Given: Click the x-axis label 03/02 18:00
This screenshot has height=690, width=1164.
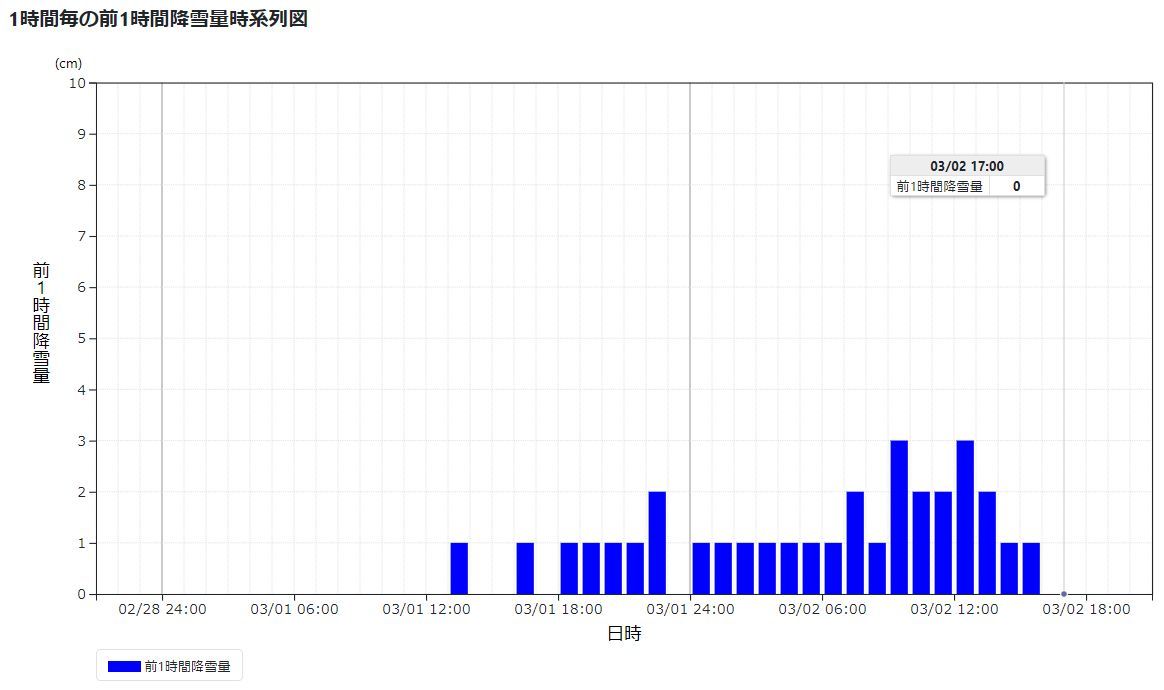Looking at the screenshot, I should pyautogui.click(x=1087, y=610).
